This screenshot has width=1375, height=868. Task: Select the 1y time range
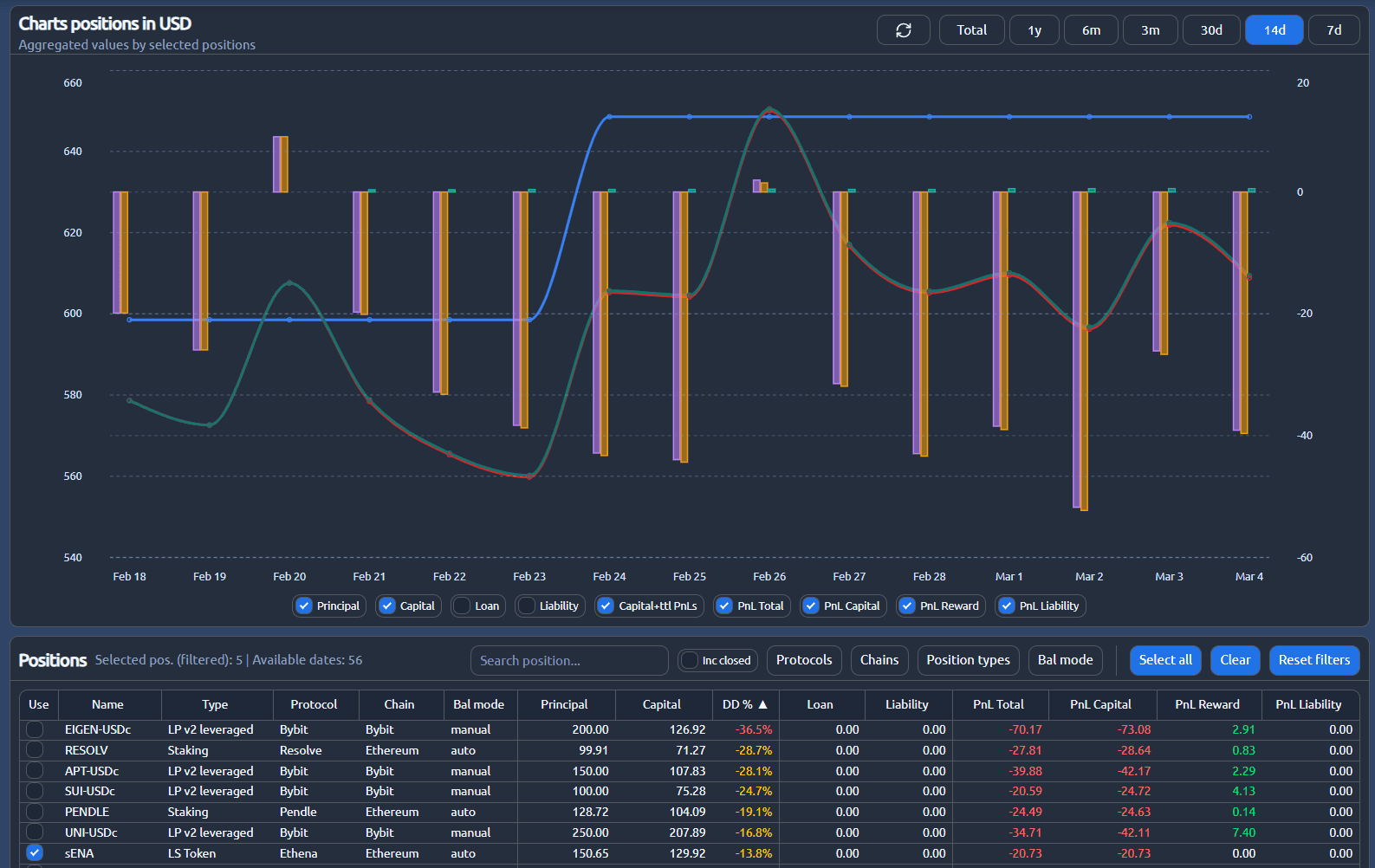tap(1034, 30)
